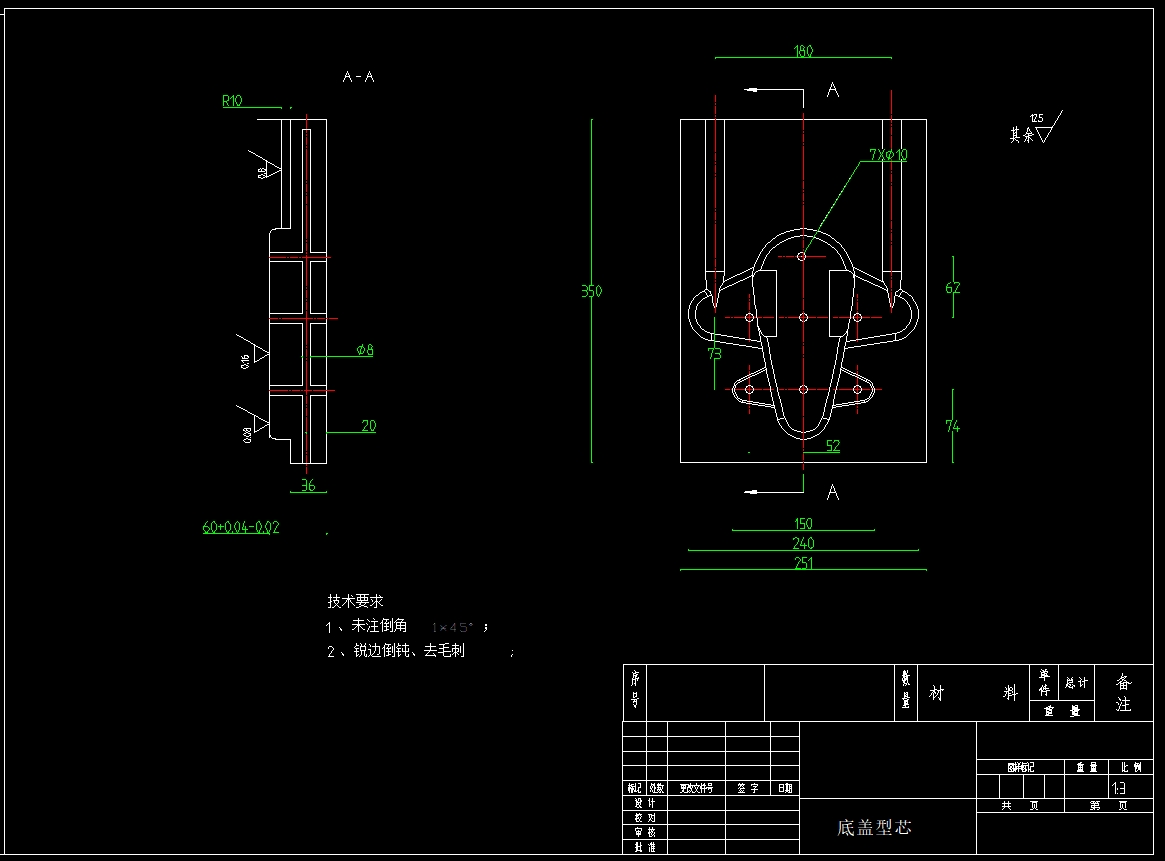This screenshot has height=861, width=1165.
Task: Click the A-A section view label
Action: pos(358,77)
